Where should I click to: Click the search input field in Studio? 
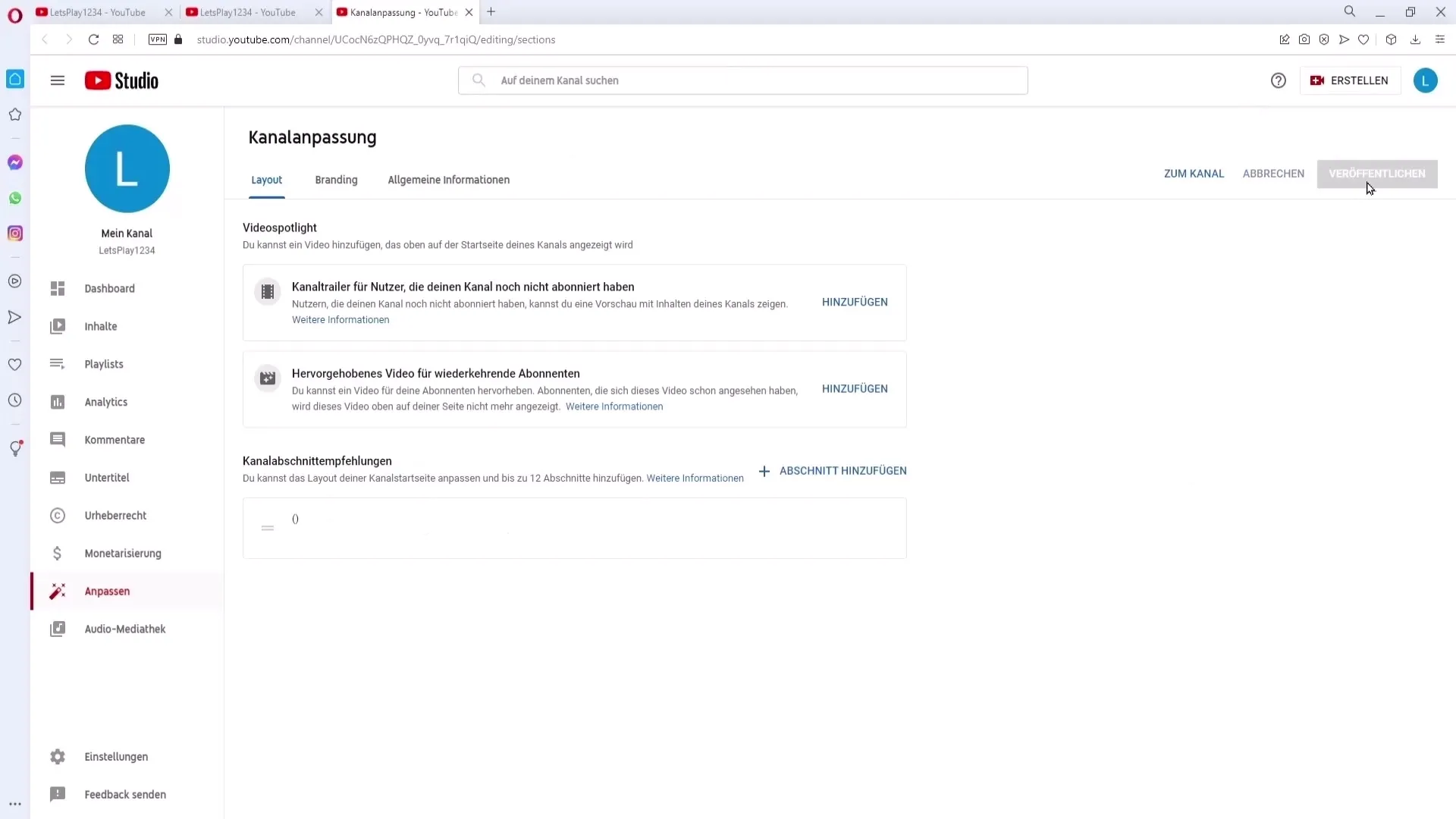pyautogui.click(x=744, y=80)
